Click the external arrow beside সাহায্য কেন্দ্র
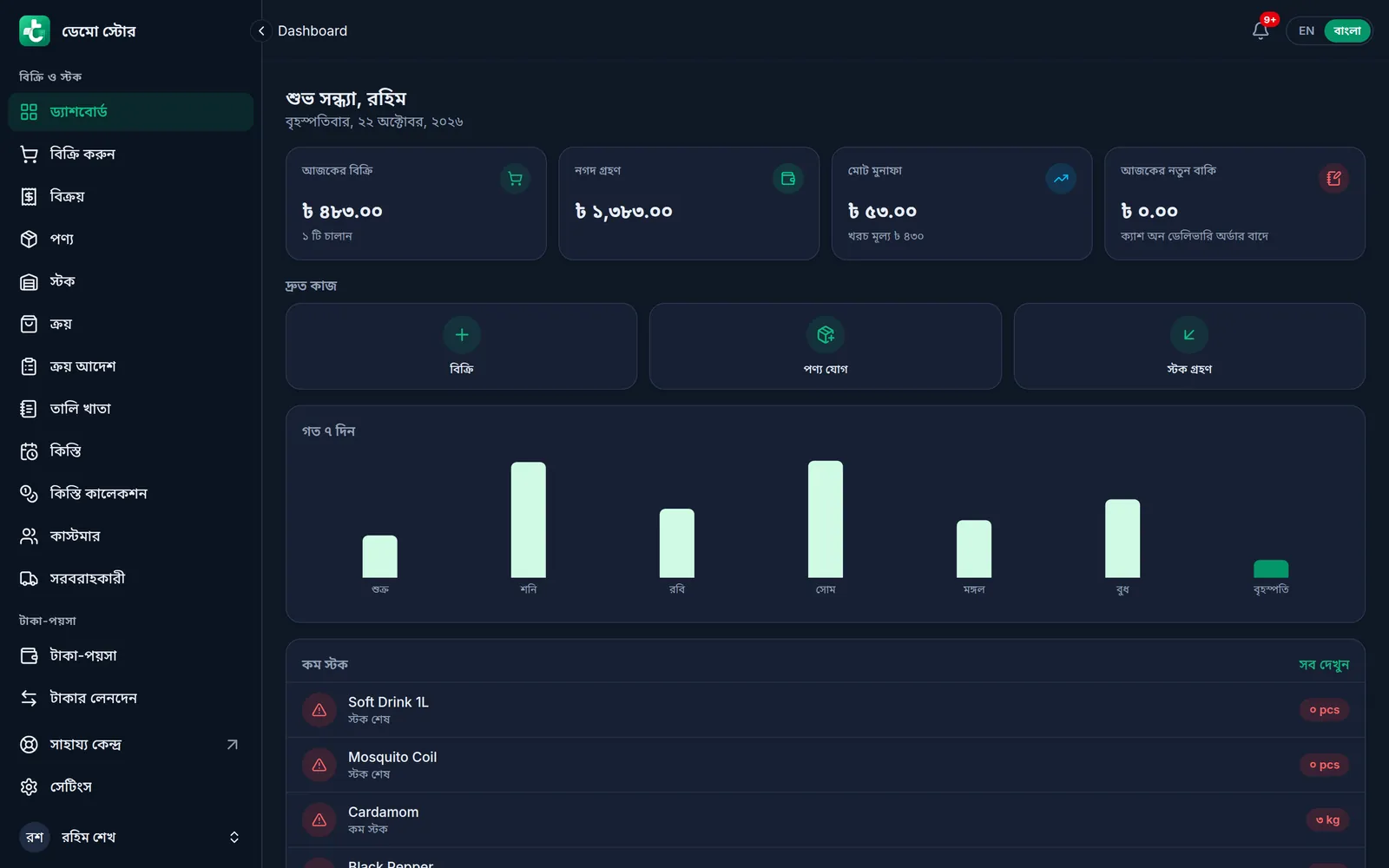Screen dimensions: 1389x868 point(232,745)
